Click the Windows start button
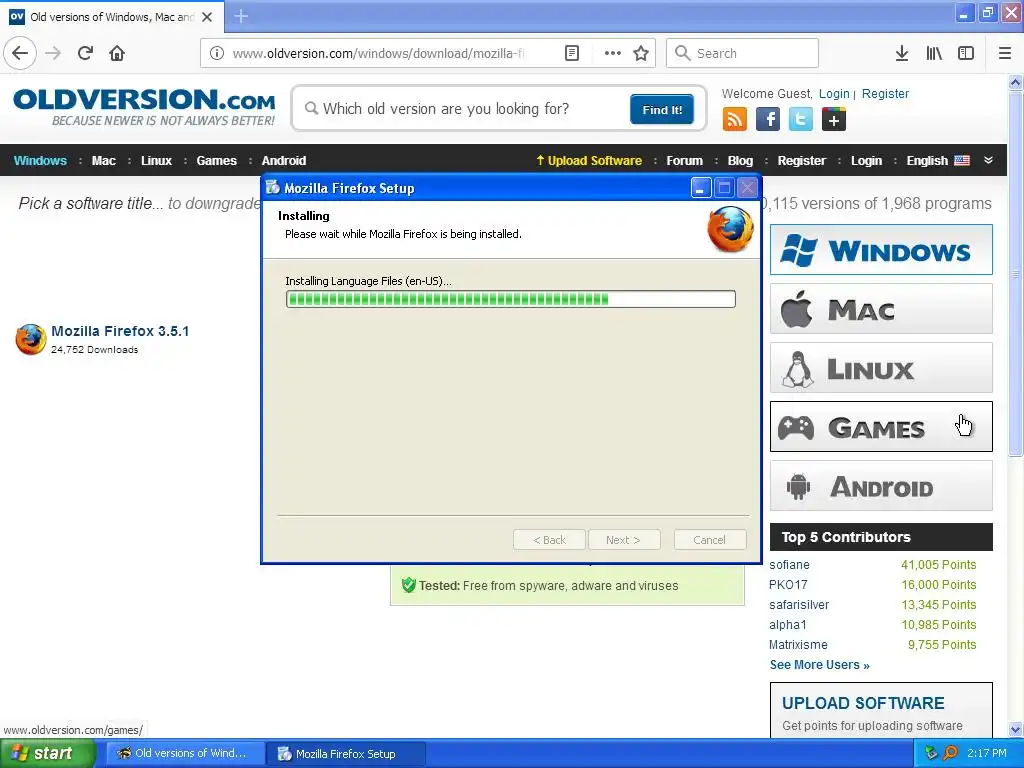 tap(48, 753)
